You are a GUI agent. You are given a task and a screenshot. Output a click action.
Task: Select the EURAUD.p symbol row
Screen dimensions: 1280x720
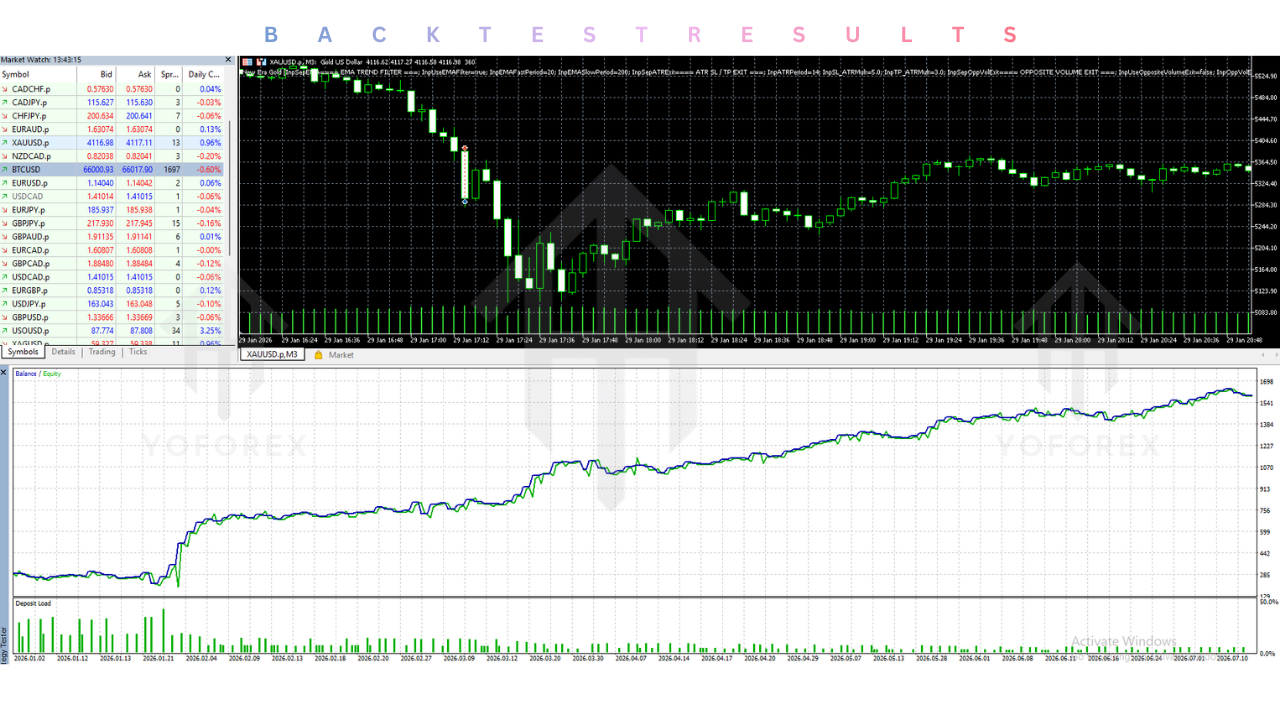[x=112, y=129]
